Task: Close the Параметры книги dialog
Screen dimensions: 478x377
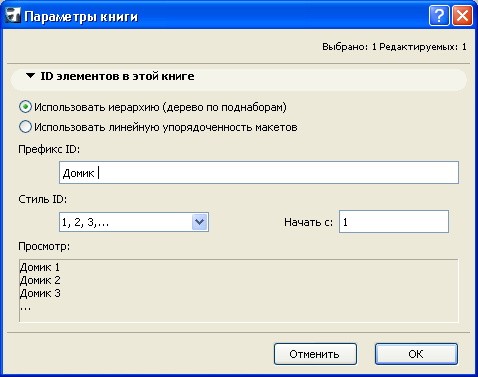Action: tap(462, 16)
